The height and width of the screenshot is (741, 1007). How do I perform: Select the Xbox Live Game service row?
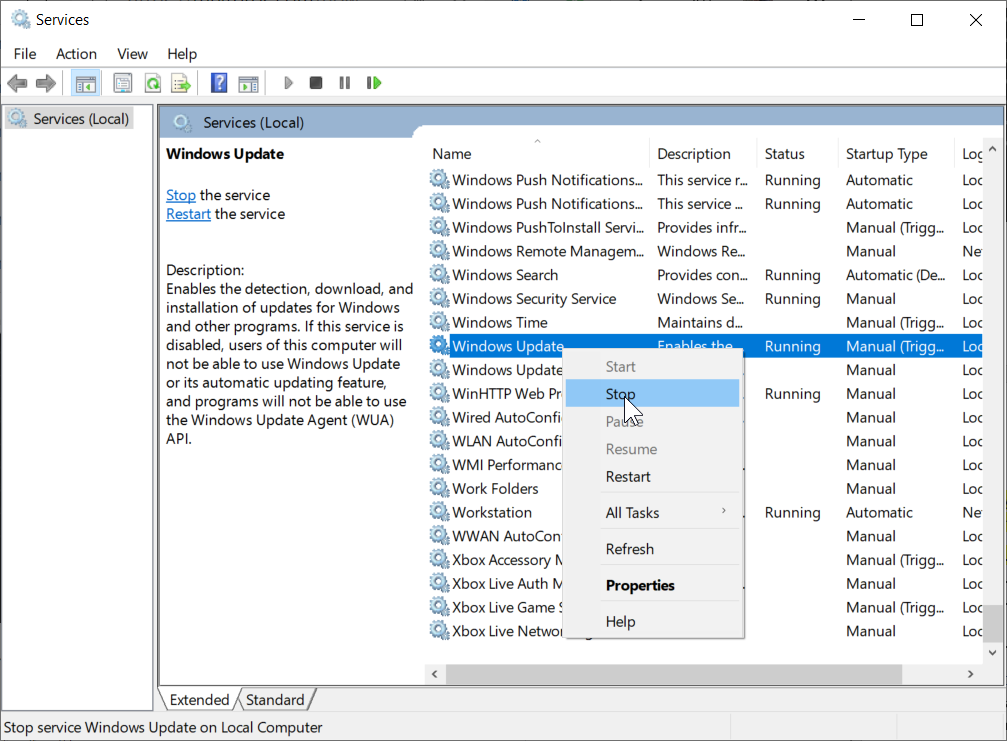(x=705, y=607)
